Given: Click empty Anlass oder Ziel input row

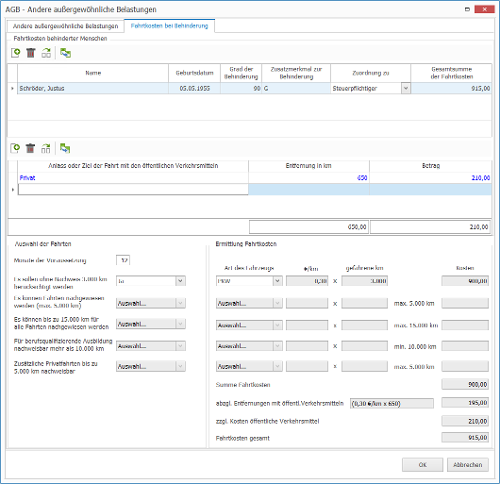Looking at the screenshot, I should (133, 189).
